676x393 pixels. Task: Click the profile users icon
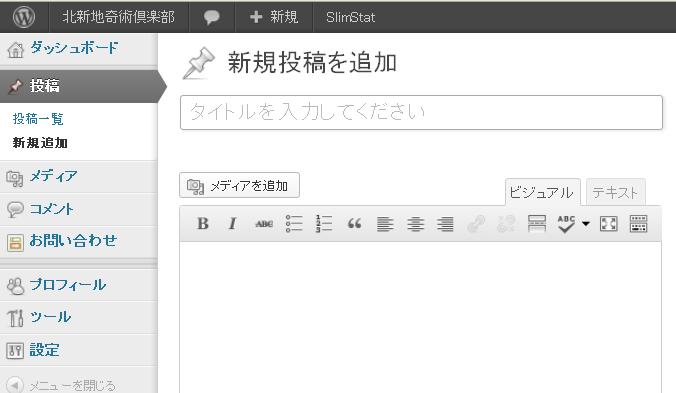point(16,286)
